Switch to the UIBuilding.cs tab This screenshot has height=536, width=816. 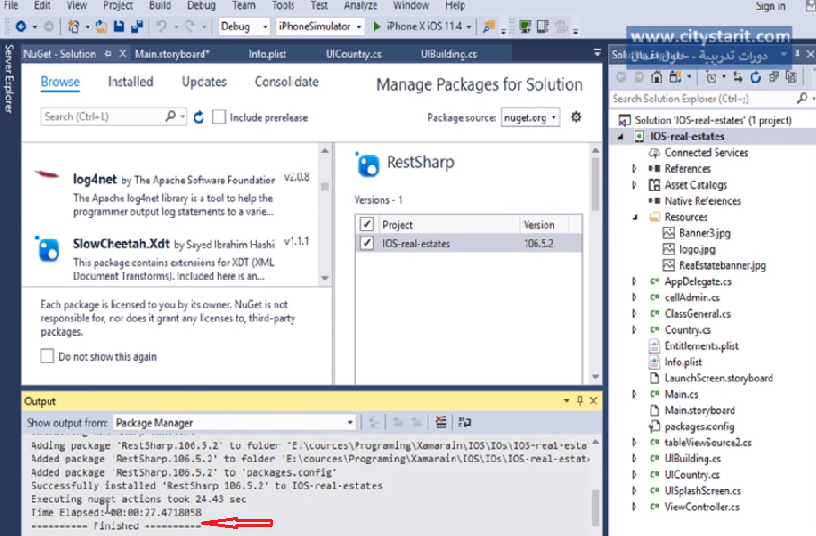449,54
